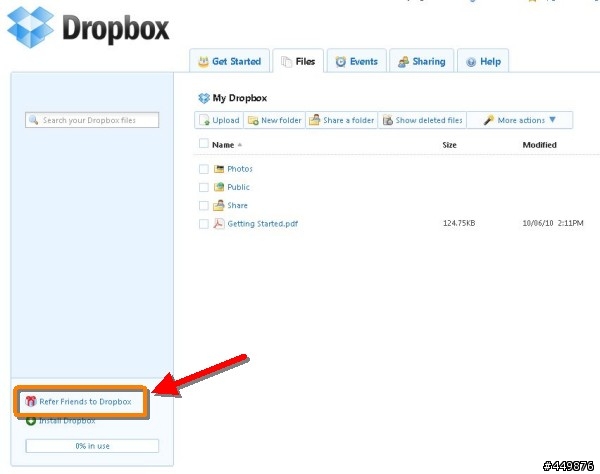Expand the More actions dropdown arrow
Viewport: 600px width, 474px height.
[x=552, y=120]
